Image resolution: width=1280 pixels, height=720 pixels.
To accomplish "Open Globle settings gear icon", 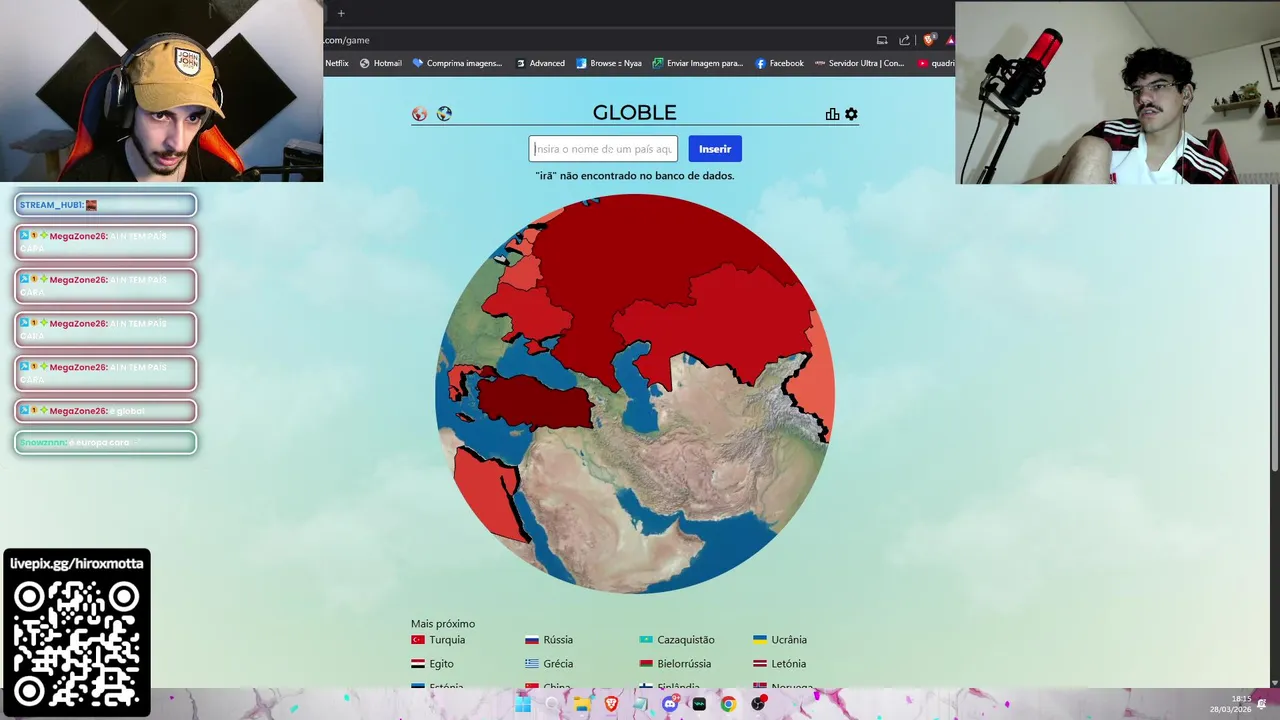I will point(851,114).
